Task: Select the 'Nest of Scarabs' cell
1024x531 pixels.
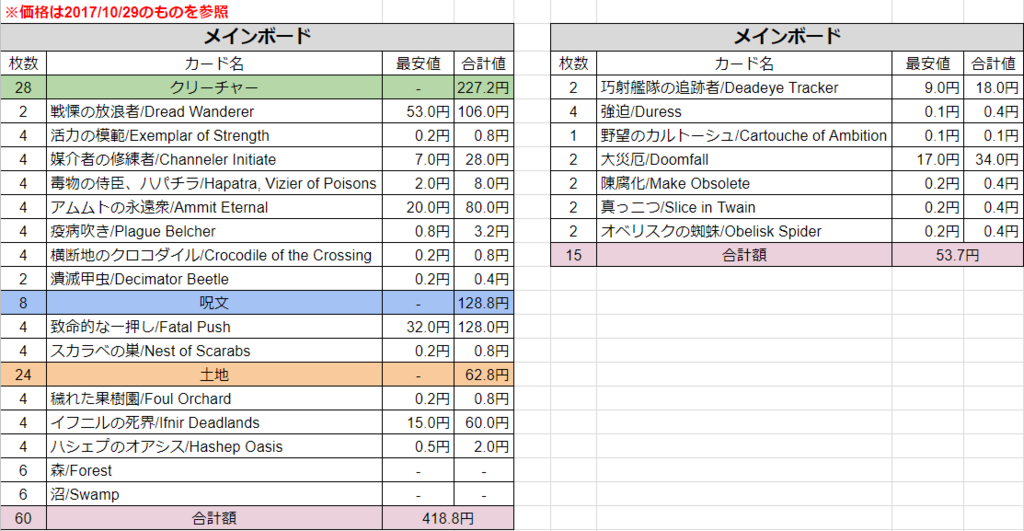Action: coord(214,351)
